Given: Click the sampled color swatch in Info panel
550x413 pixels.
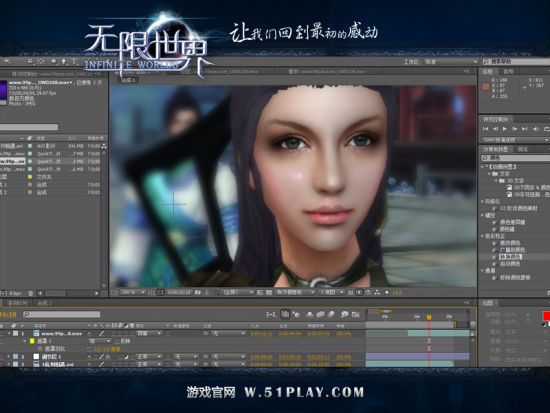Looking at the screenshot, I should coord(485,86).
